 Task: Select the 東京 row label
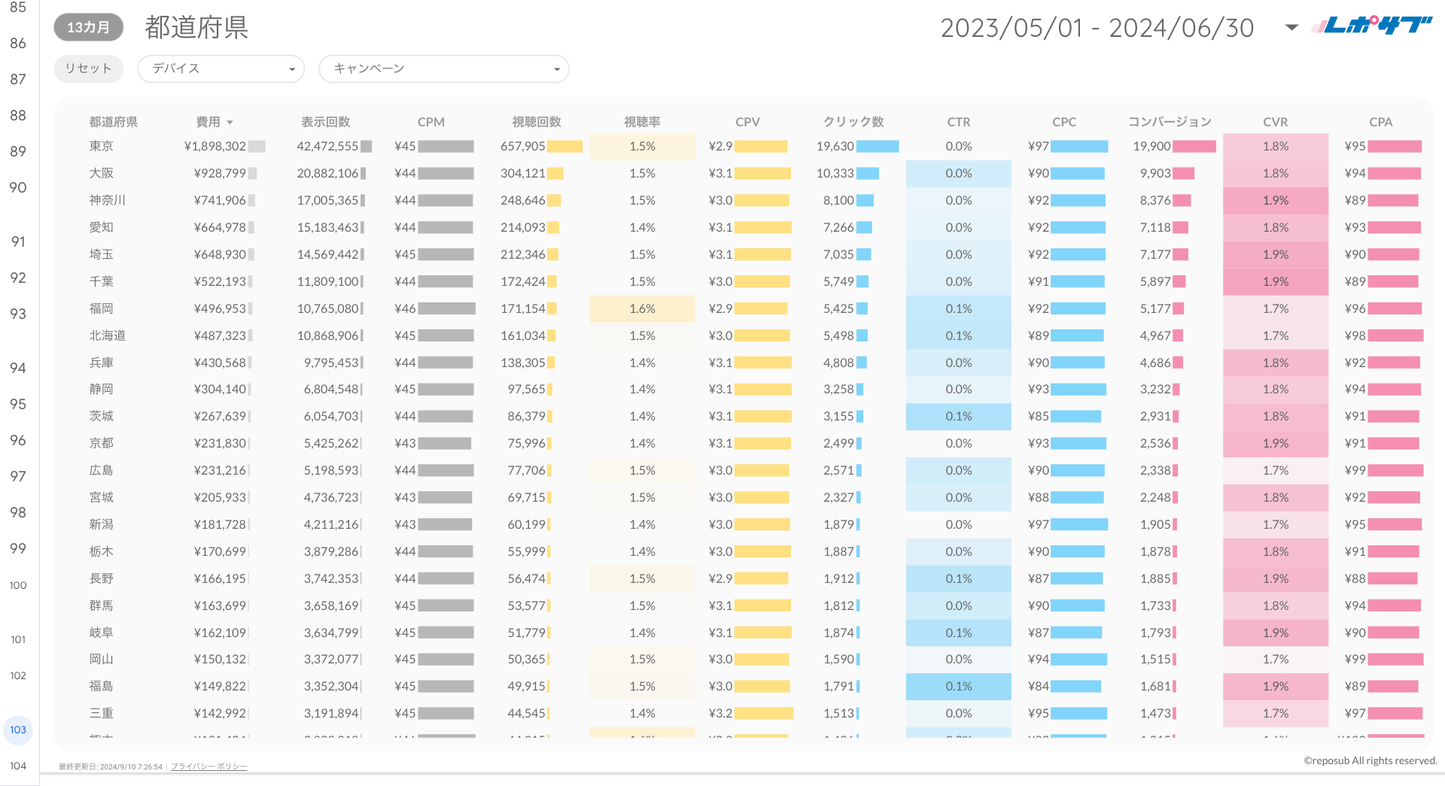coord(101,146)
